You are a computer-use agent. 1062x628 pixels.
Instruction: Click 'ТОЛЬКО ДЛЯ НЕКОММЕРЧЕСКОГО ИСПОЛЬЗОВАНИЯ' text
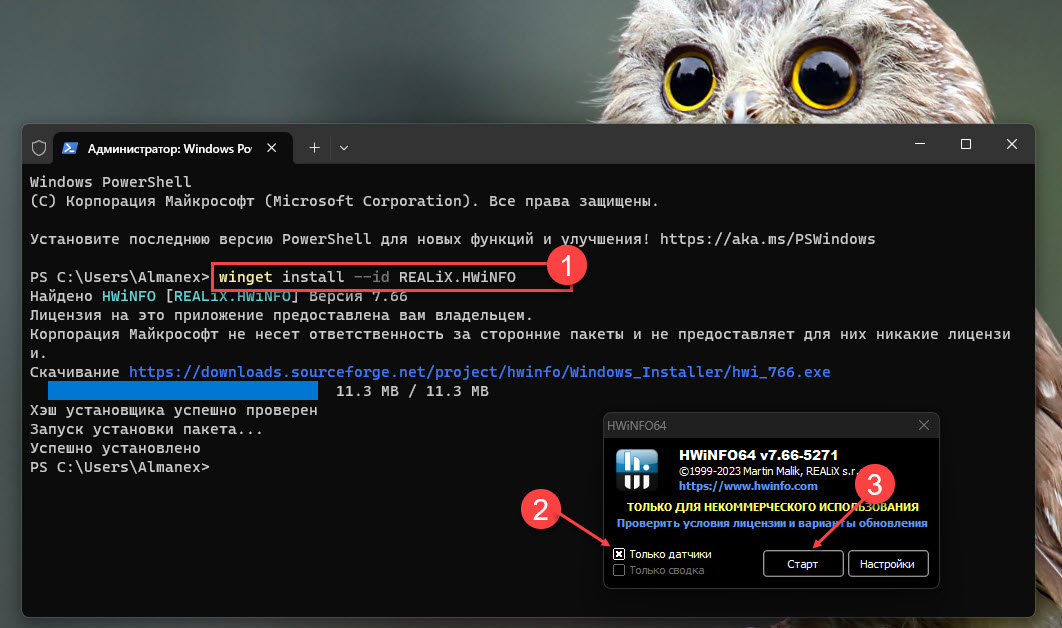coord(773,507)
